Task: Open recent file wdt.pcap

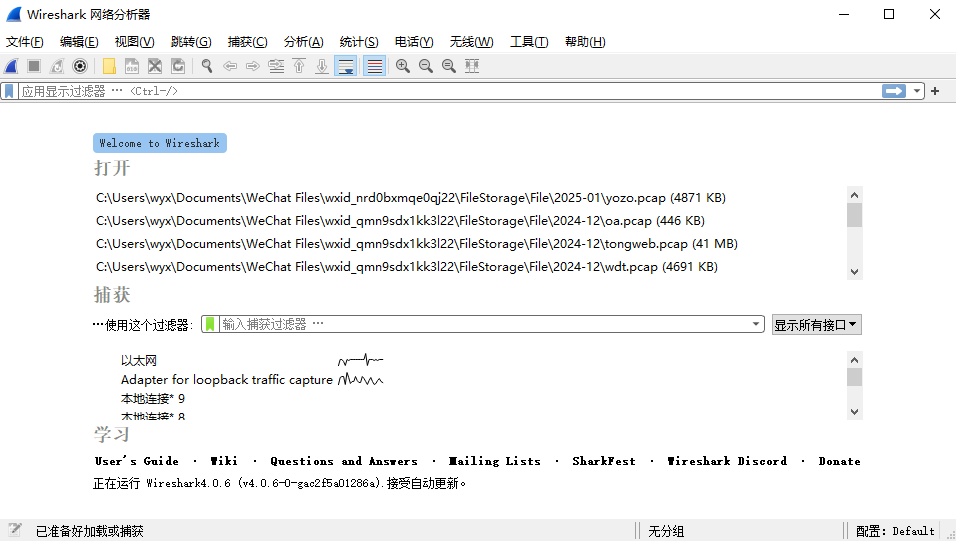Action: (407, 267)
